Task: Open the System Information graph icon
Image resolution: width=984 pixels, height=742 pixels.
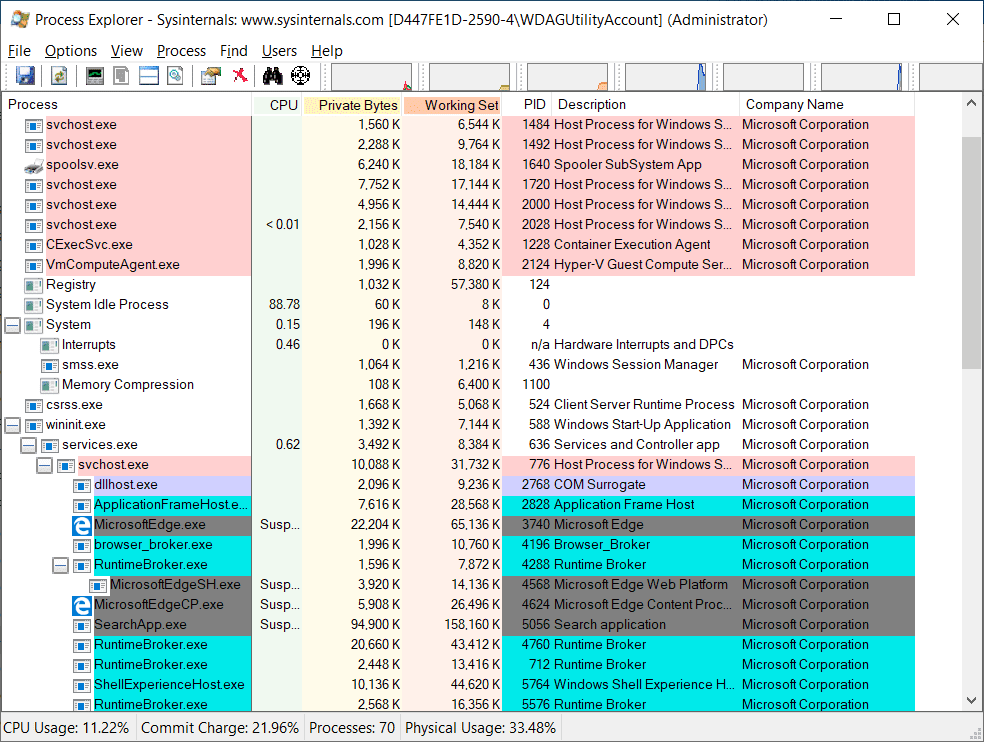Action: 95,76
